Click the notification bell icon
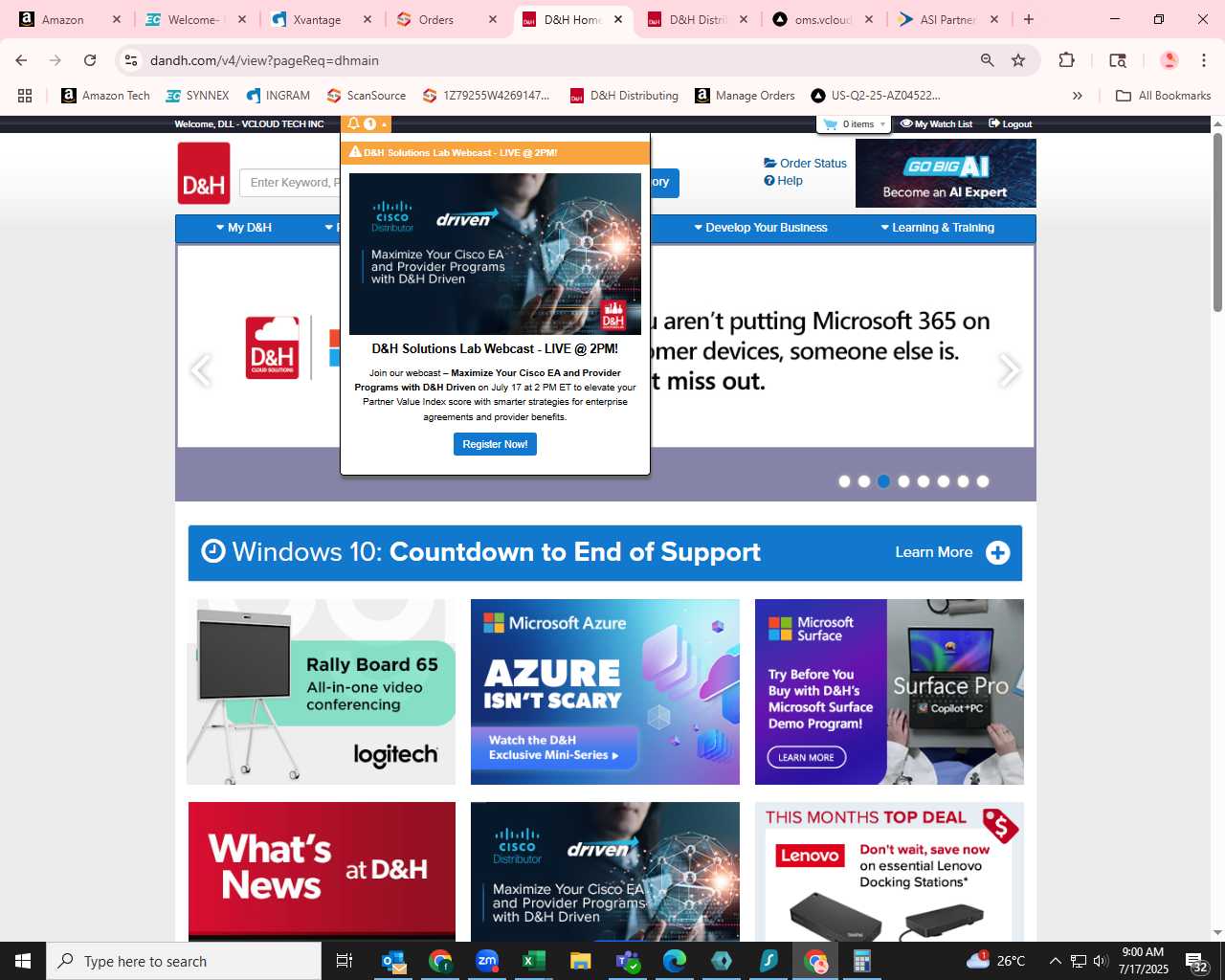Screen dimensions: 1225x980 (x=353, y=123)
